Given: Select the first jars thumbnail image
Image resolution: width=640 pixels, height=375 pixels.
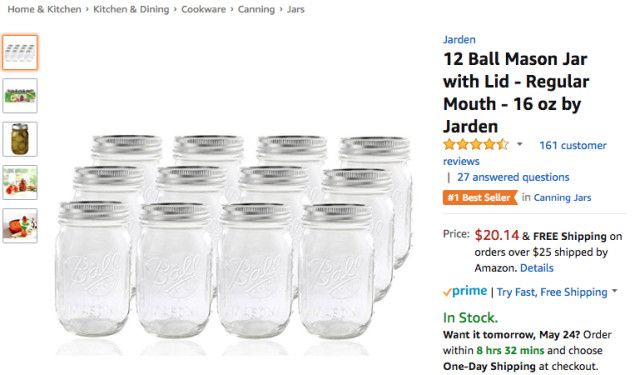Looking at the screenshot, I should [20, 52].
